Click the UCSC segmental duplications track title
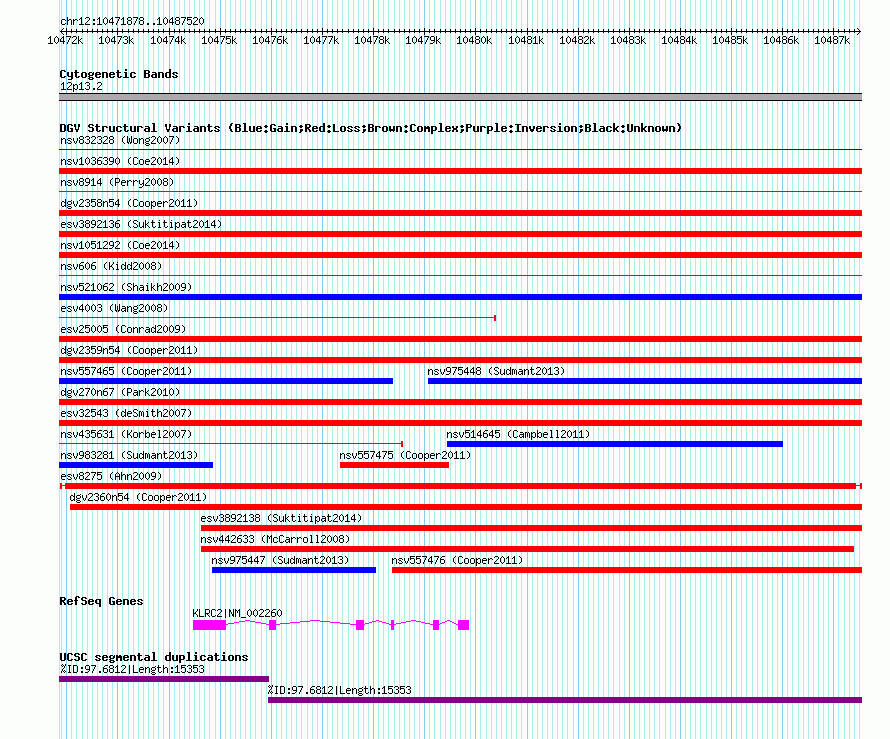 (154, 657)
